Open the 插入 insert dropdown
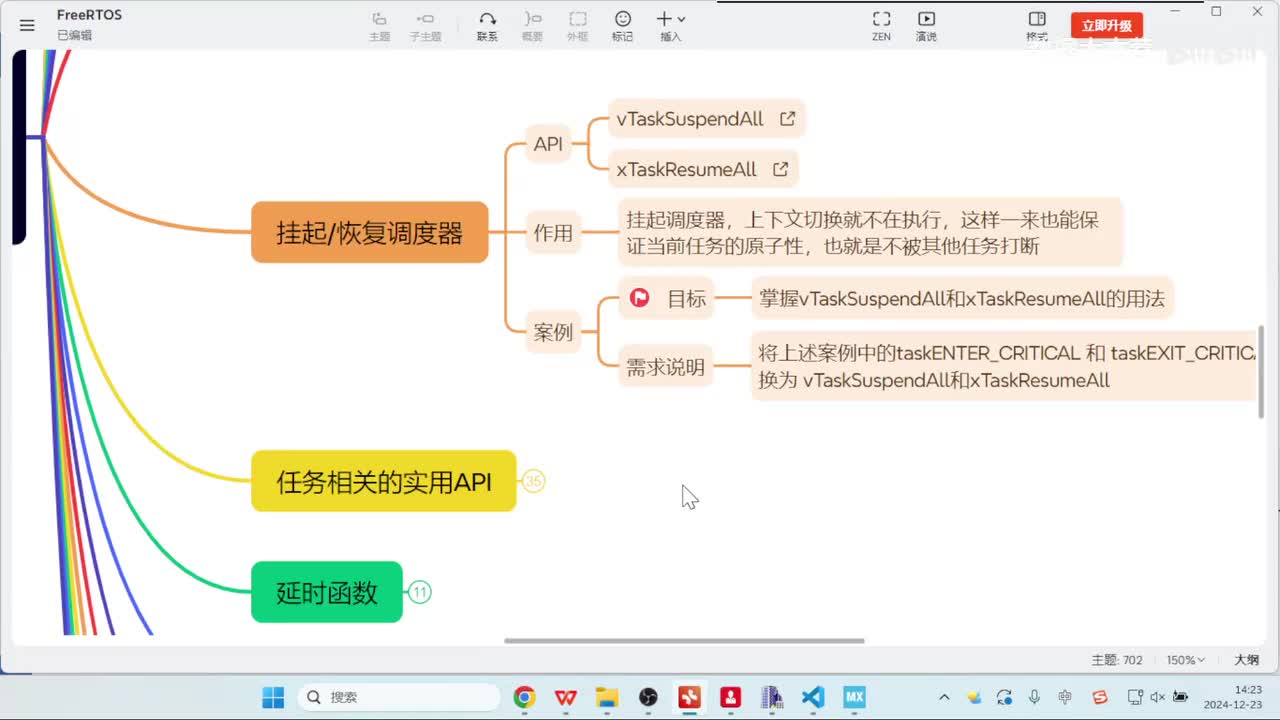Viewport: 1280px width, 720px height. pyautogui.click(x=670, y=26)
